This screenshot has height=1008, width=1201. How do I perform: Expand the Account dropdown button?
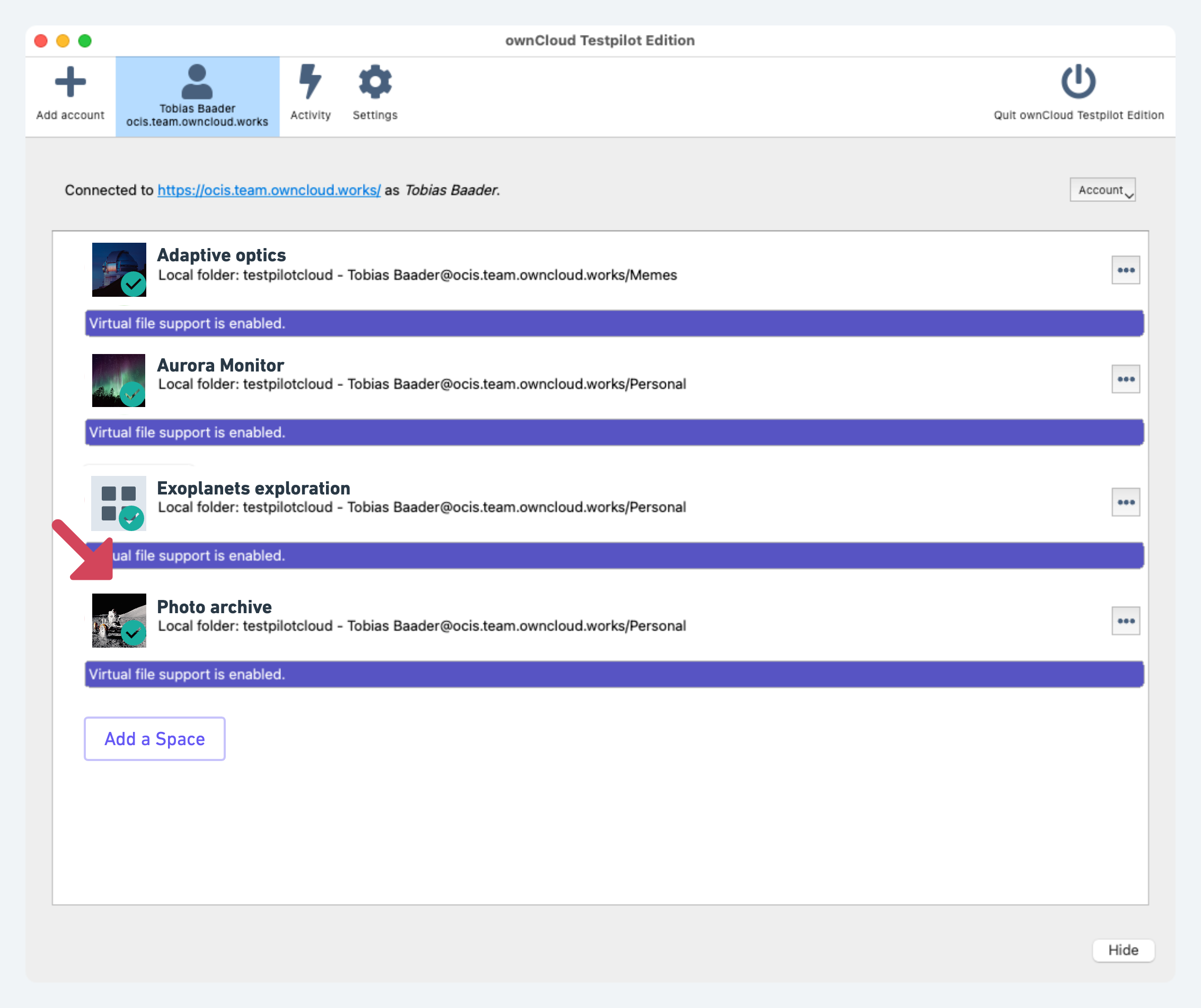1102,190
